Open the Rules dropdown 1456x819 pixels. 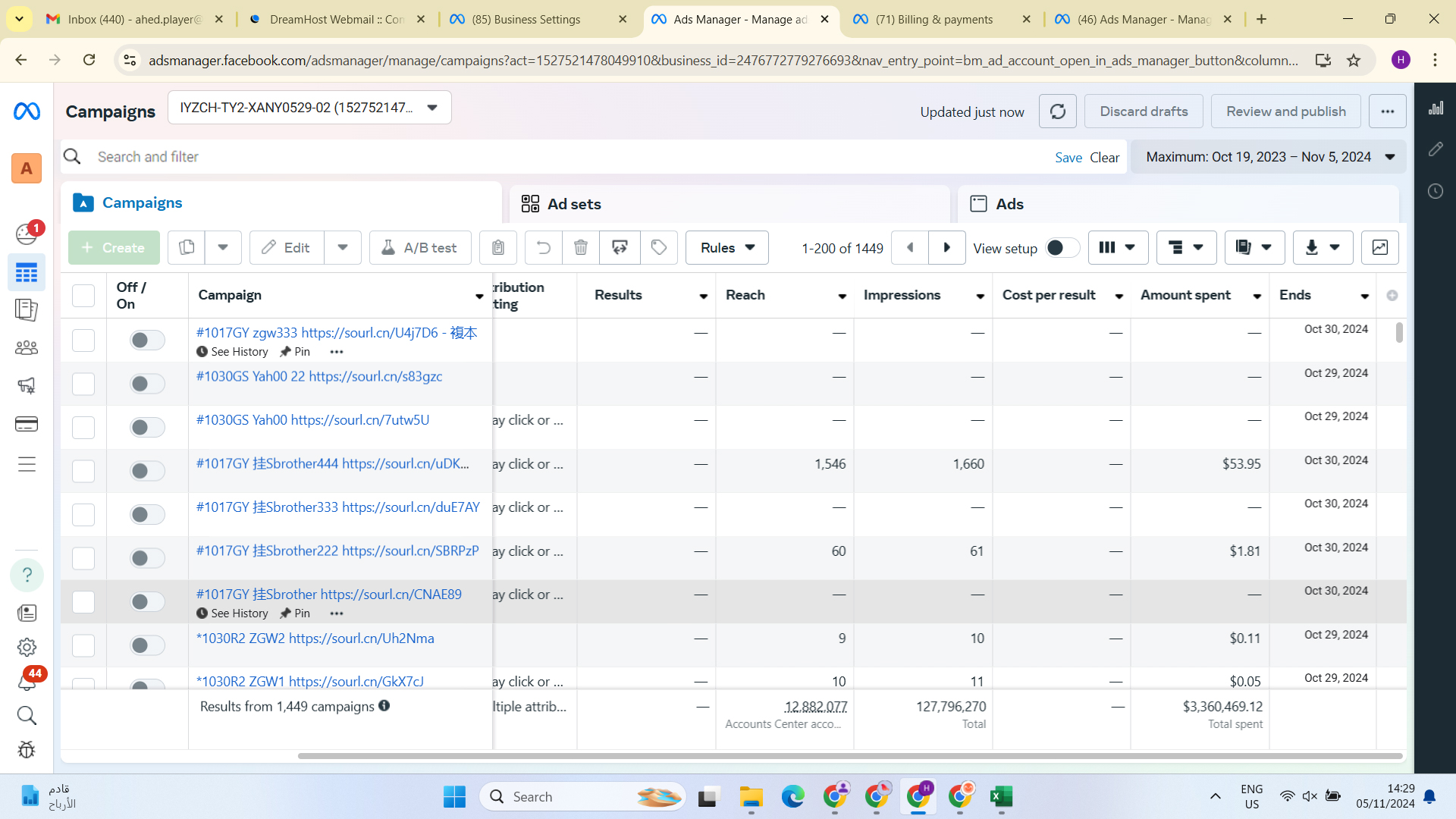726,247
